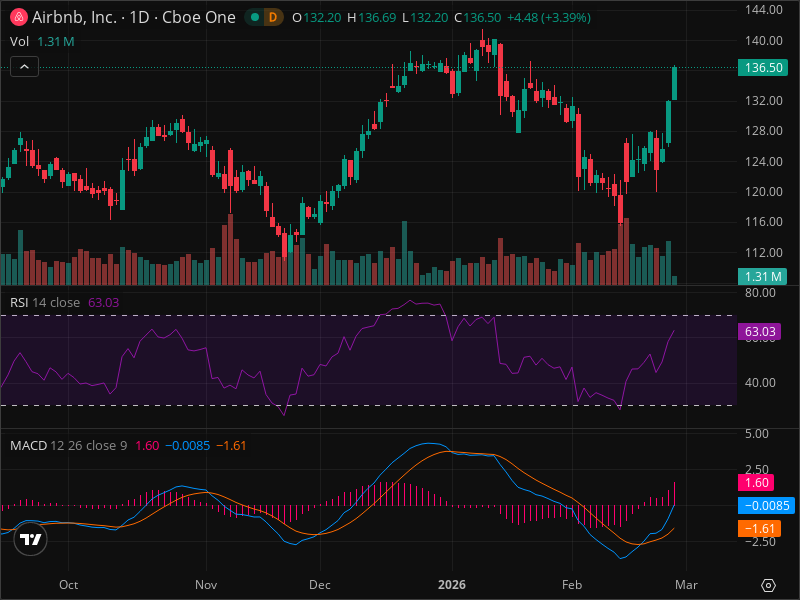Click the 140.00 price scale value
This screenshot has width=800, height=600.
click(763, 41)
